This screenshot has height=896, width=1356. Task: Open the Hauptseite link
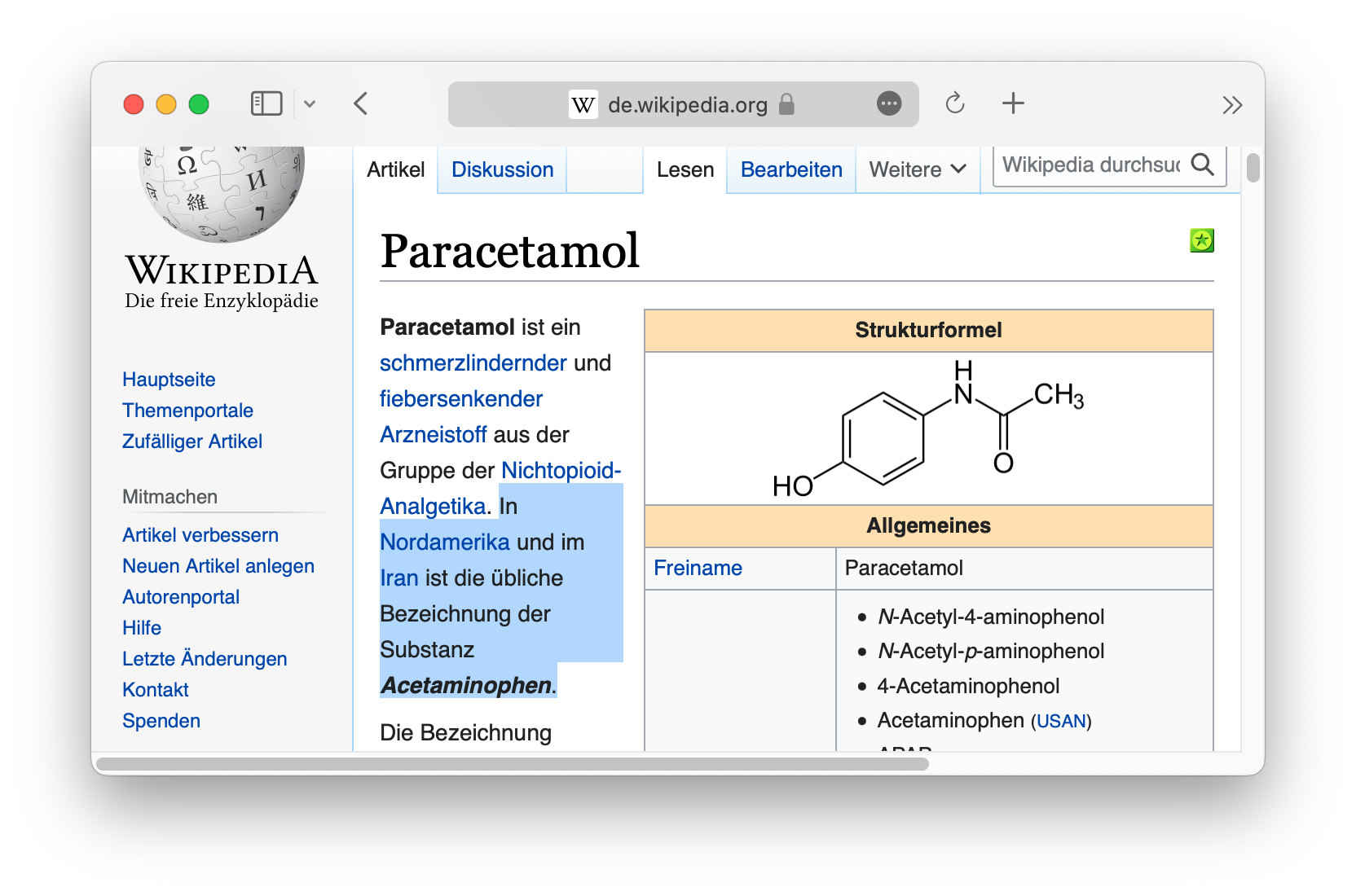(169, 380)
